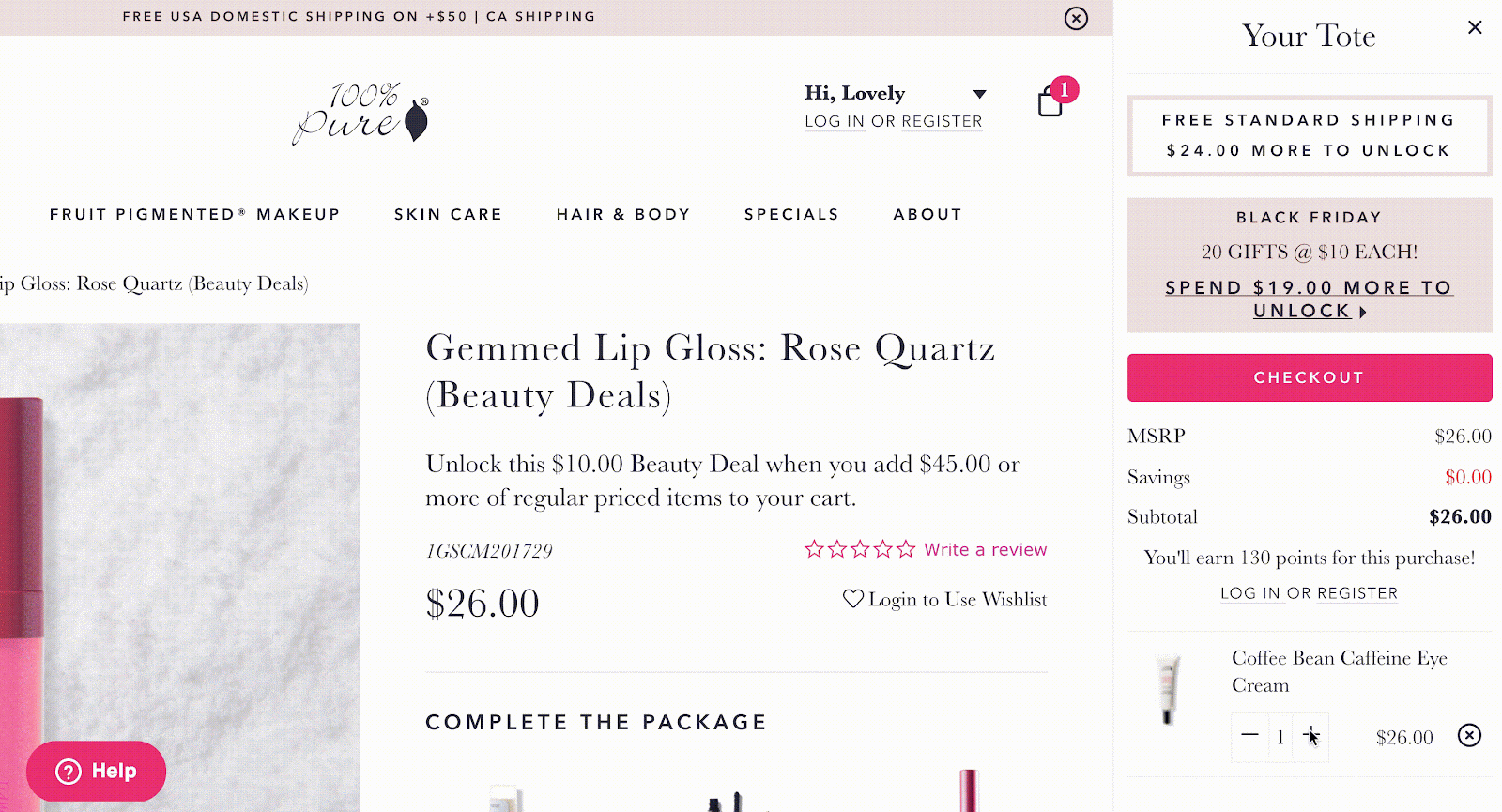Open the Skin Care menu

click(448, 214)
